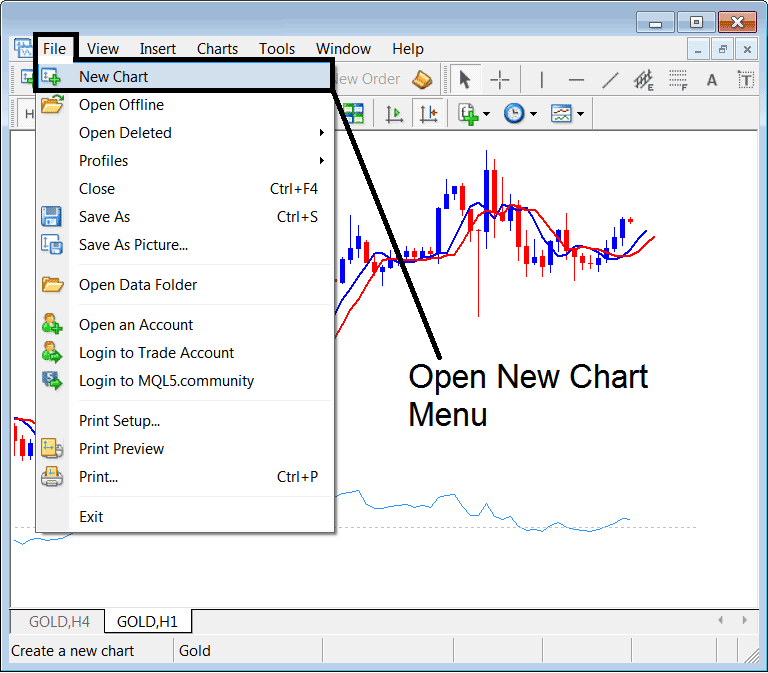
Task: Open the Window menu
Action: click(343, 48)
